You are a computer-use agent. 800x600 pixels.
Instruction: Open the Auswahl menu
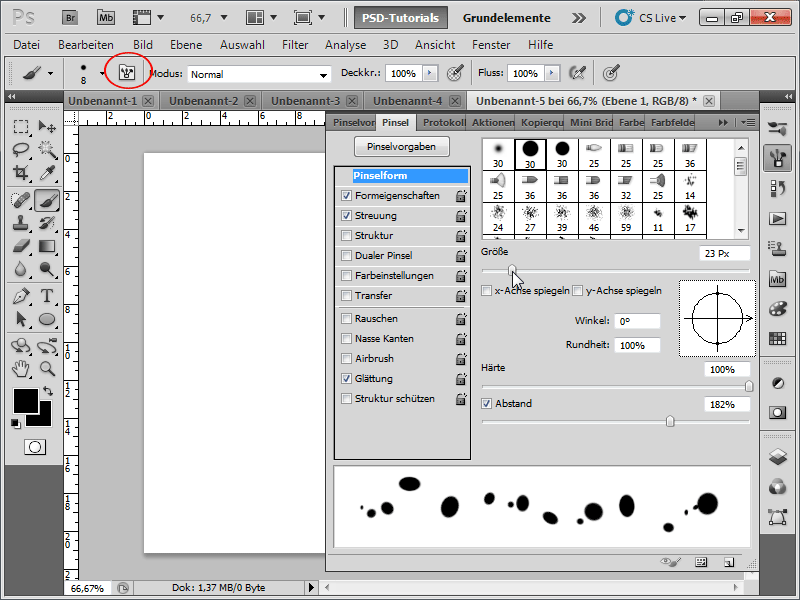242,45
